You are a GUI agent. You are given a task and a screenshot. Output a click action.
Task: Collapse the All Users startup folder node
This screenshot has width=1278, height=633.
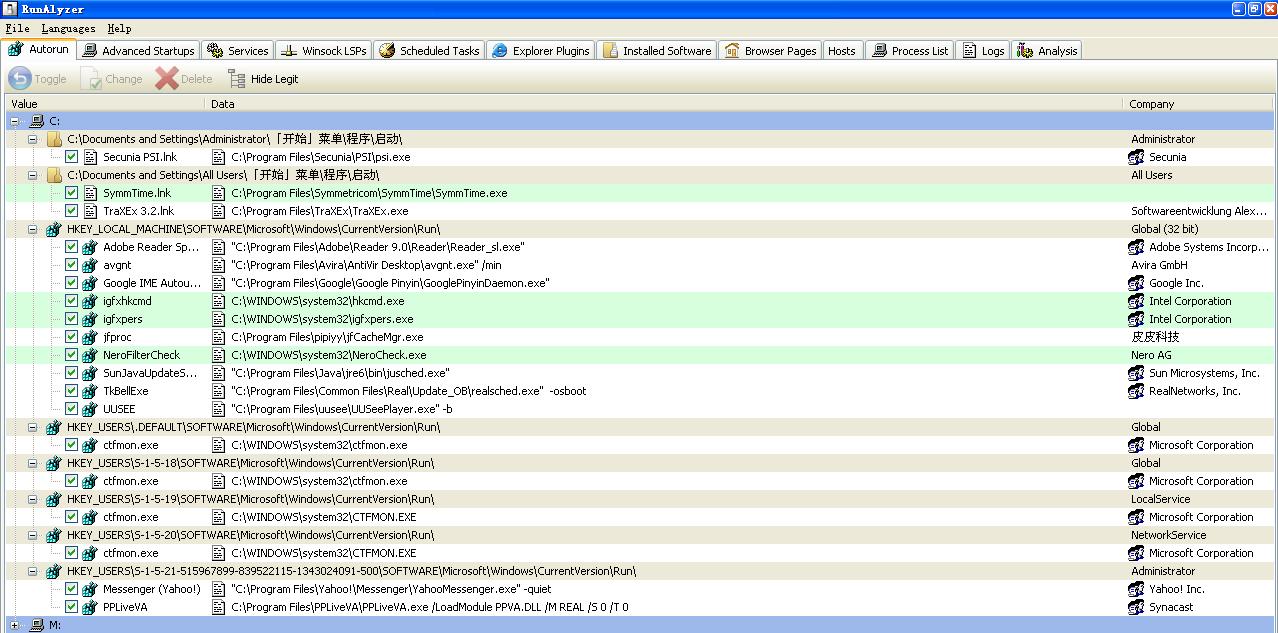click(33, 175)
